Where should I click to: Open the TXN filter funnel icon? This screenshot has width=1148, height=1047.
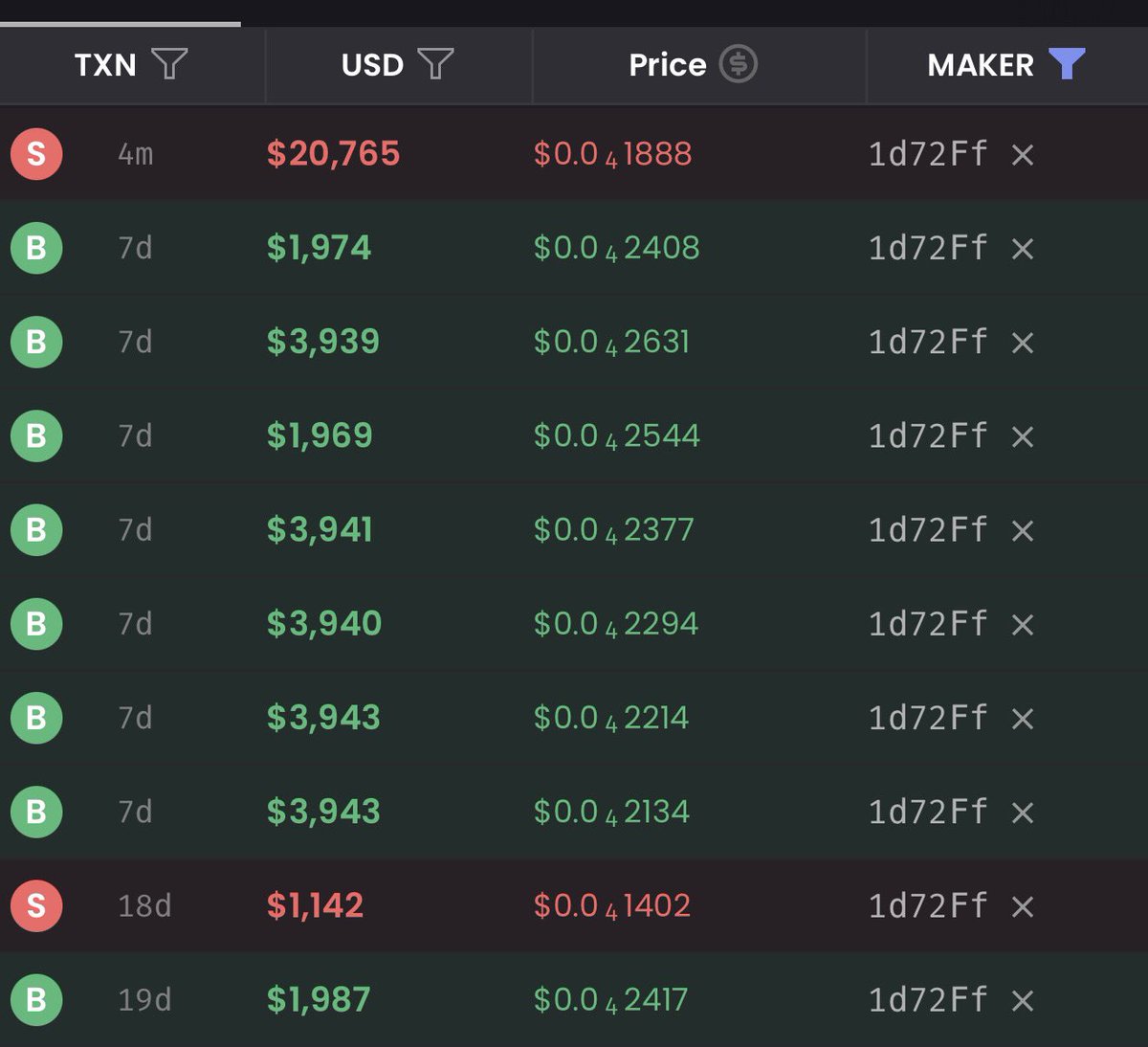(169, 64)
